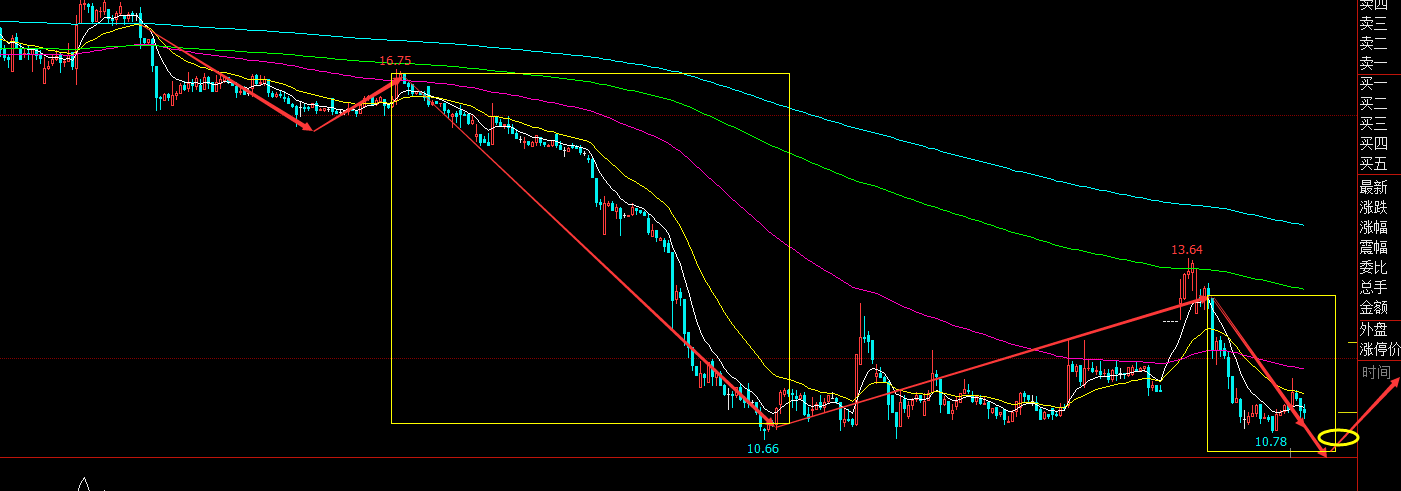Select the 外盘 outer volume label
This screenshot has width=1401, height=491.
[x=1373, y=329]
